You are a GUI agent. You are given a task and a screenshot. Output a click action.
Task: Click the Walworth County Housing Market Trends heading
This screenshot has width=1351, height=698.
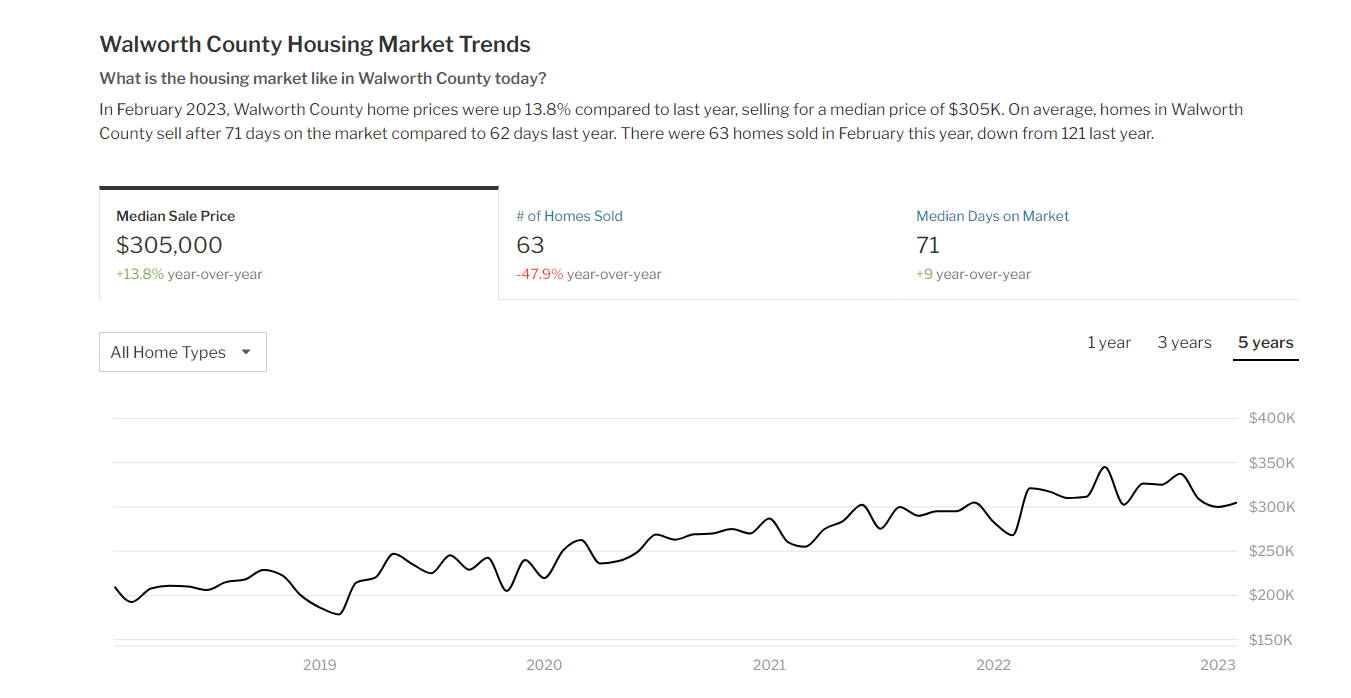(x=315, y=44)
